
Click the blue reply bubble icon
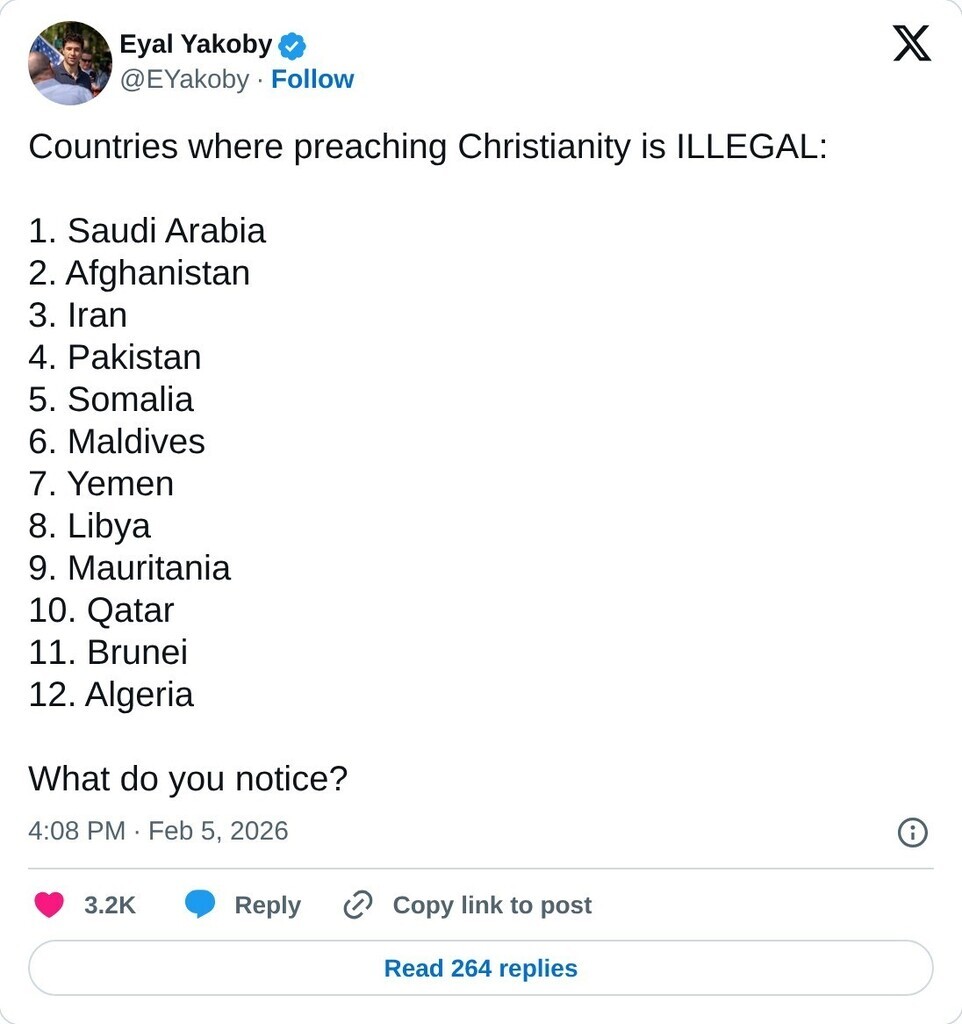coord(200,905)
